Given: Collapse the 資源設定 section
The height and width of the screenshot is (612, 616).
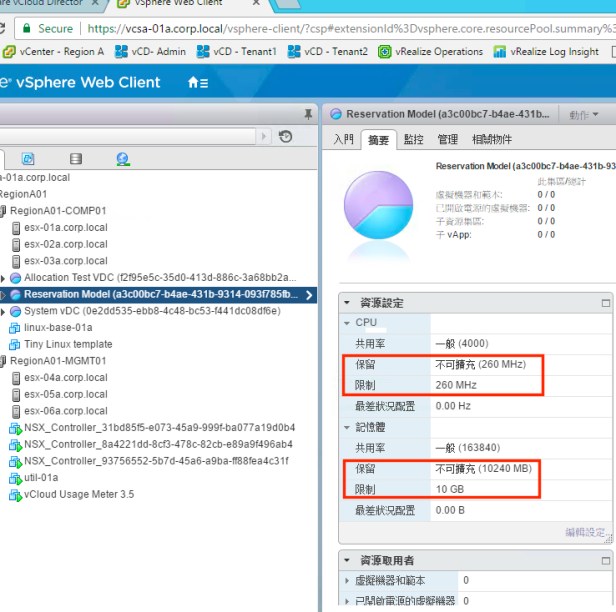Looking at the screenshot, I should [x=347, y=303].
